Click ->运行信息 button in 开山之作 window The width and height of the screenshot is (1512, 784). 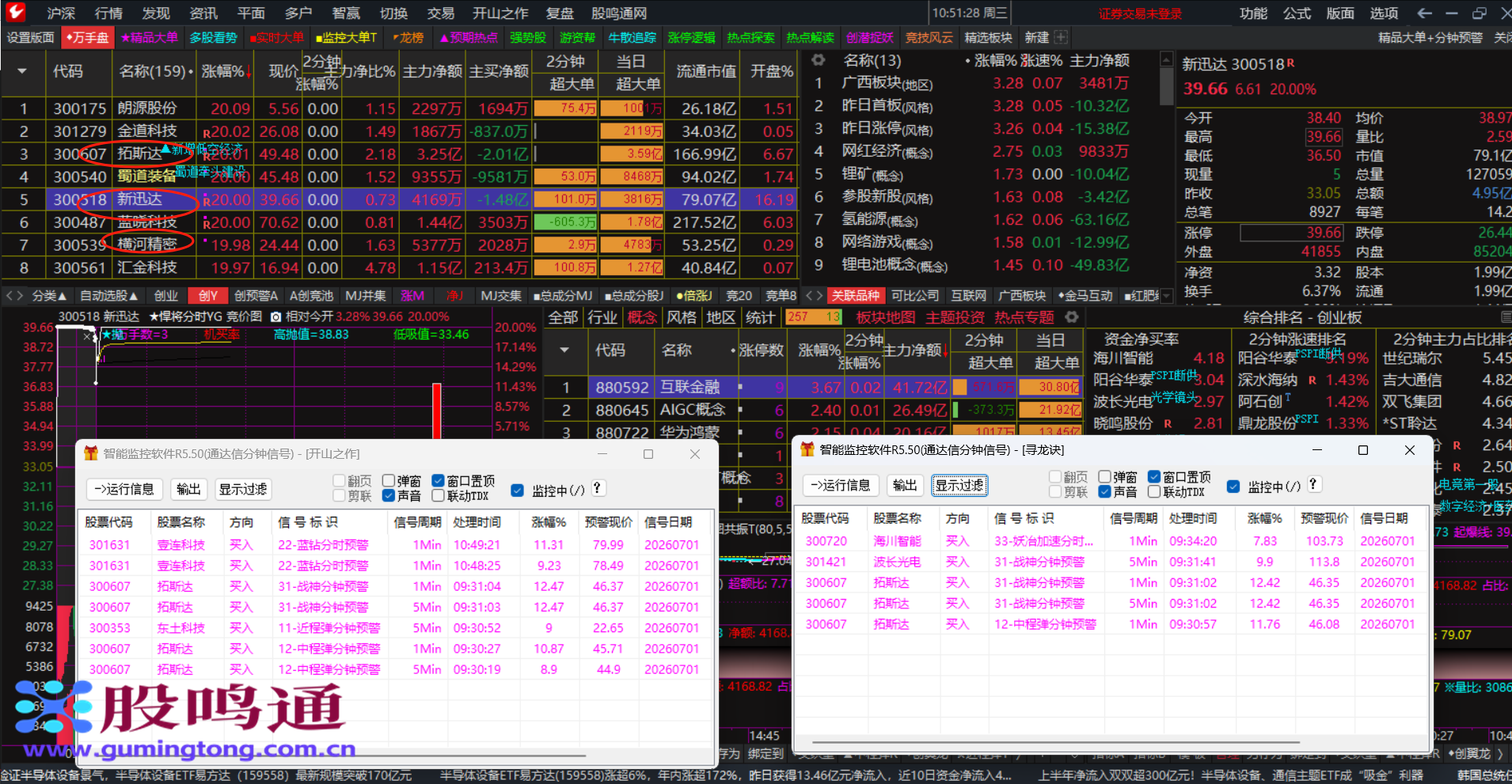click(124, 490)
